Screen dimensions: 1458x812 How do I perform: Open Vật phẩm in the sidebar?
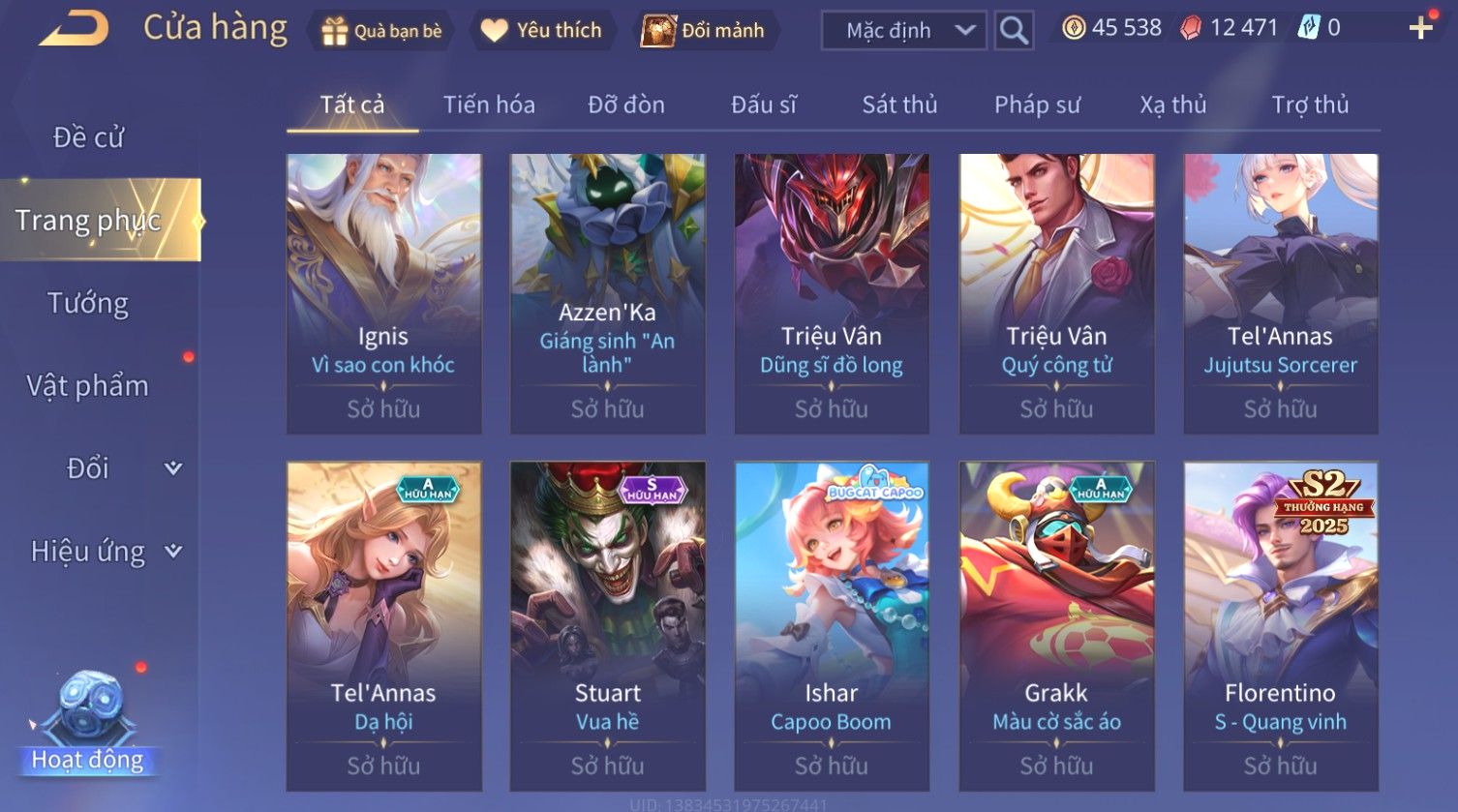(x=88, y=385)
